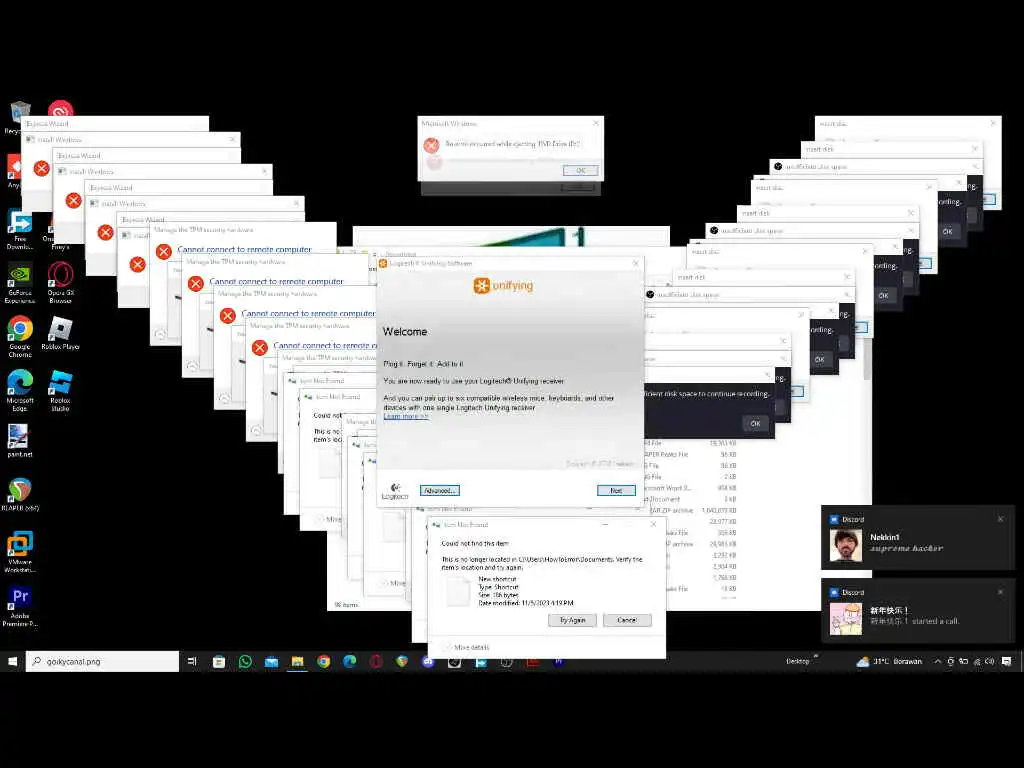Open Microsoft Store from taskbar
Screen dimensions: 1024x768
pyautogui.click(x=219, y=662)
